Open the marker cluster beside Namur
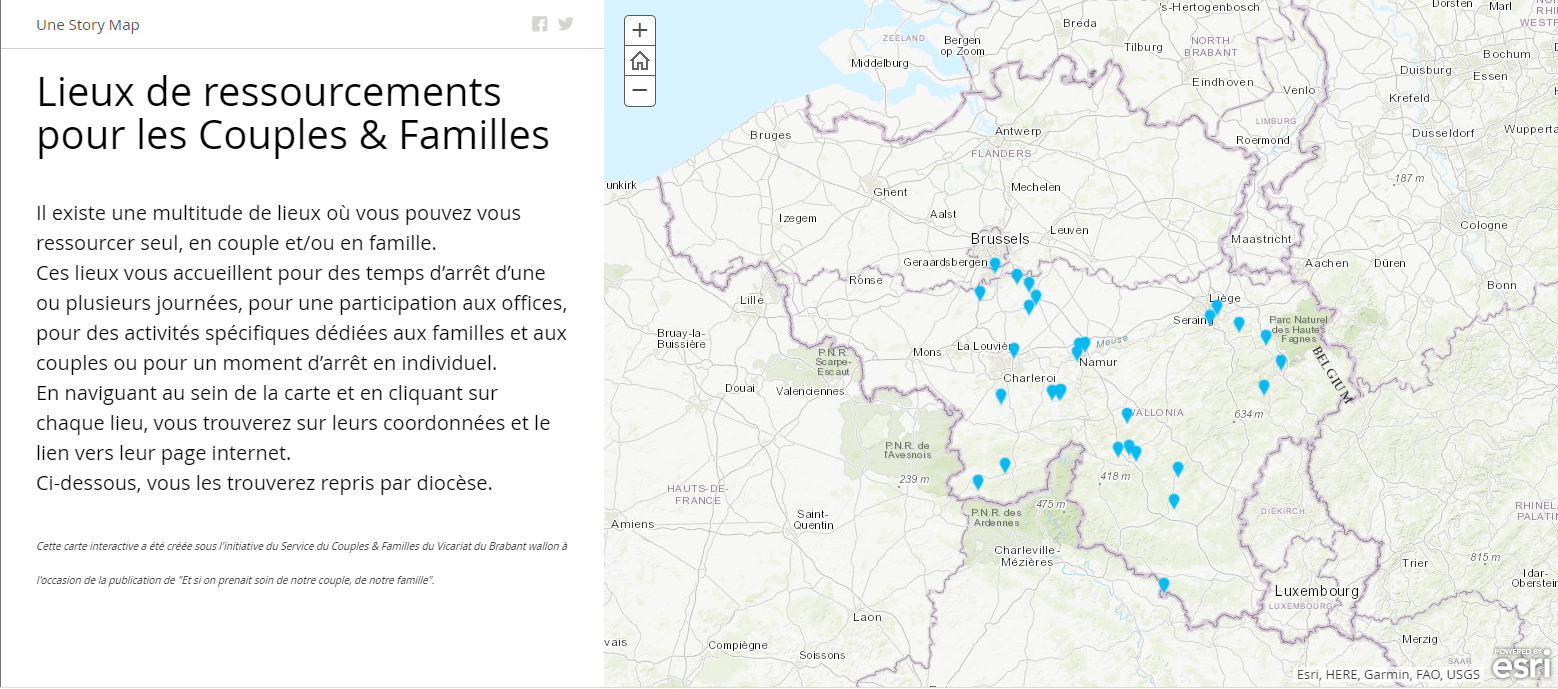 click(1080, 347)
